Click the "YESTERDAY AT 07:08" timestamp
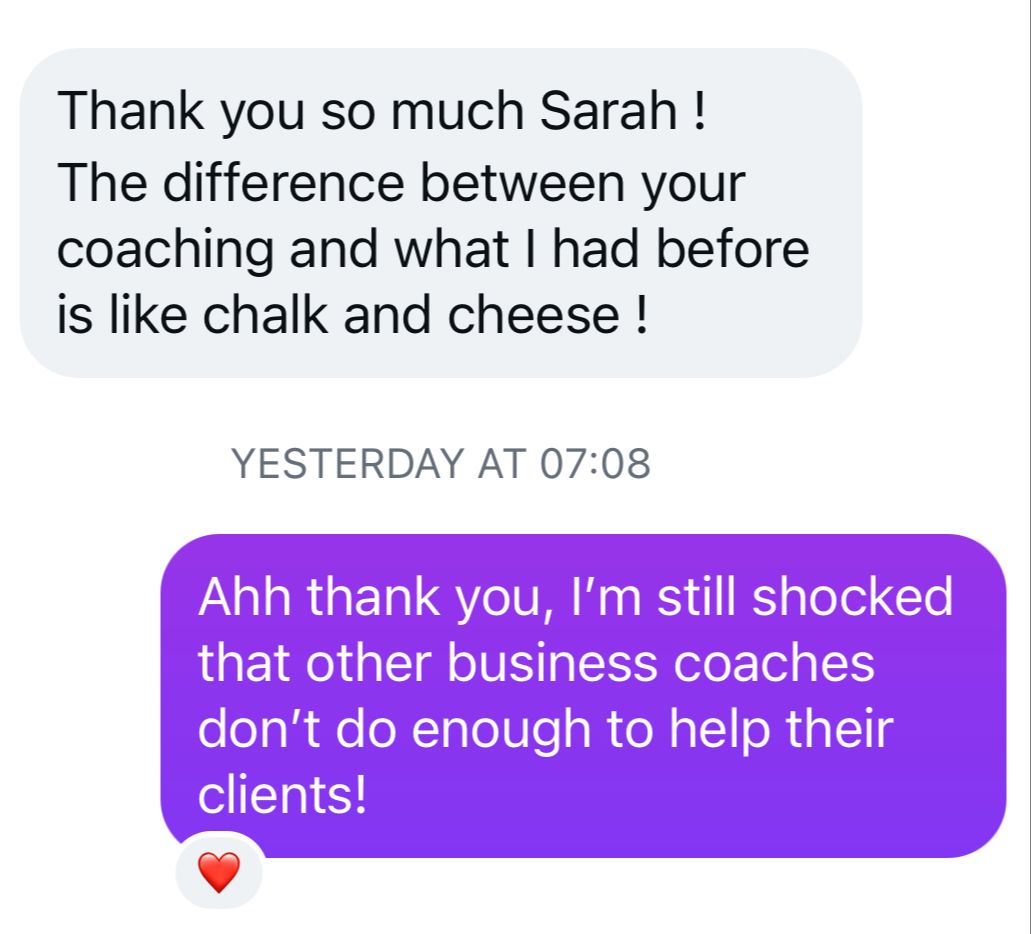The image size is (1031, 934). tap(440, 464)
